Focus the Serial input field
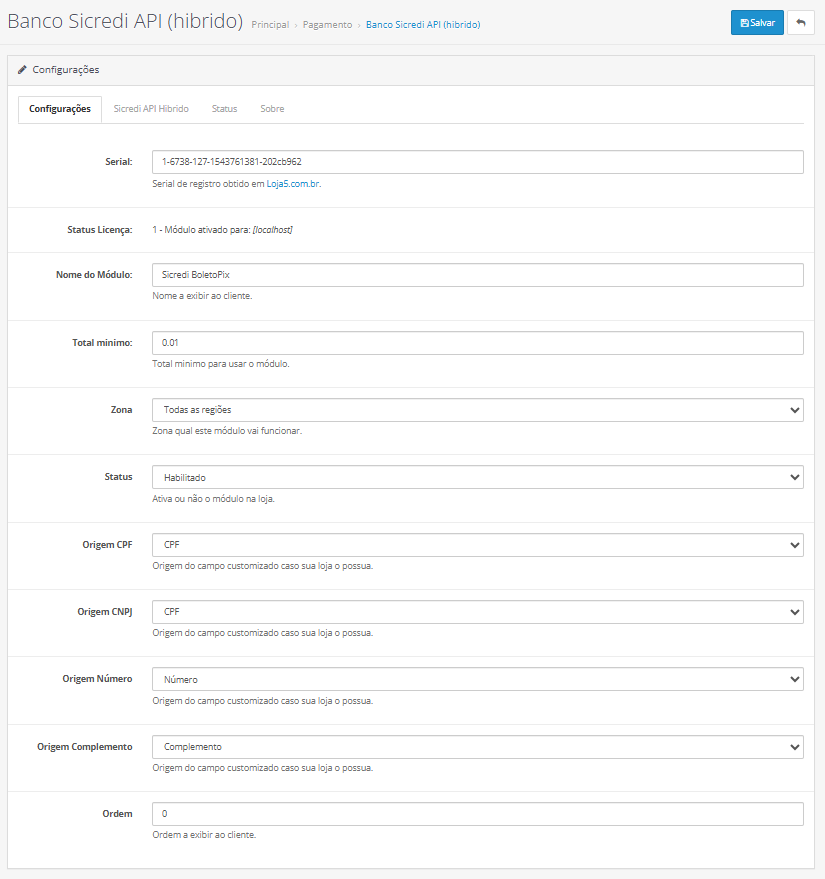Image resolution: width=825 pixels, height=879 pixels. (x=477, y=162)
